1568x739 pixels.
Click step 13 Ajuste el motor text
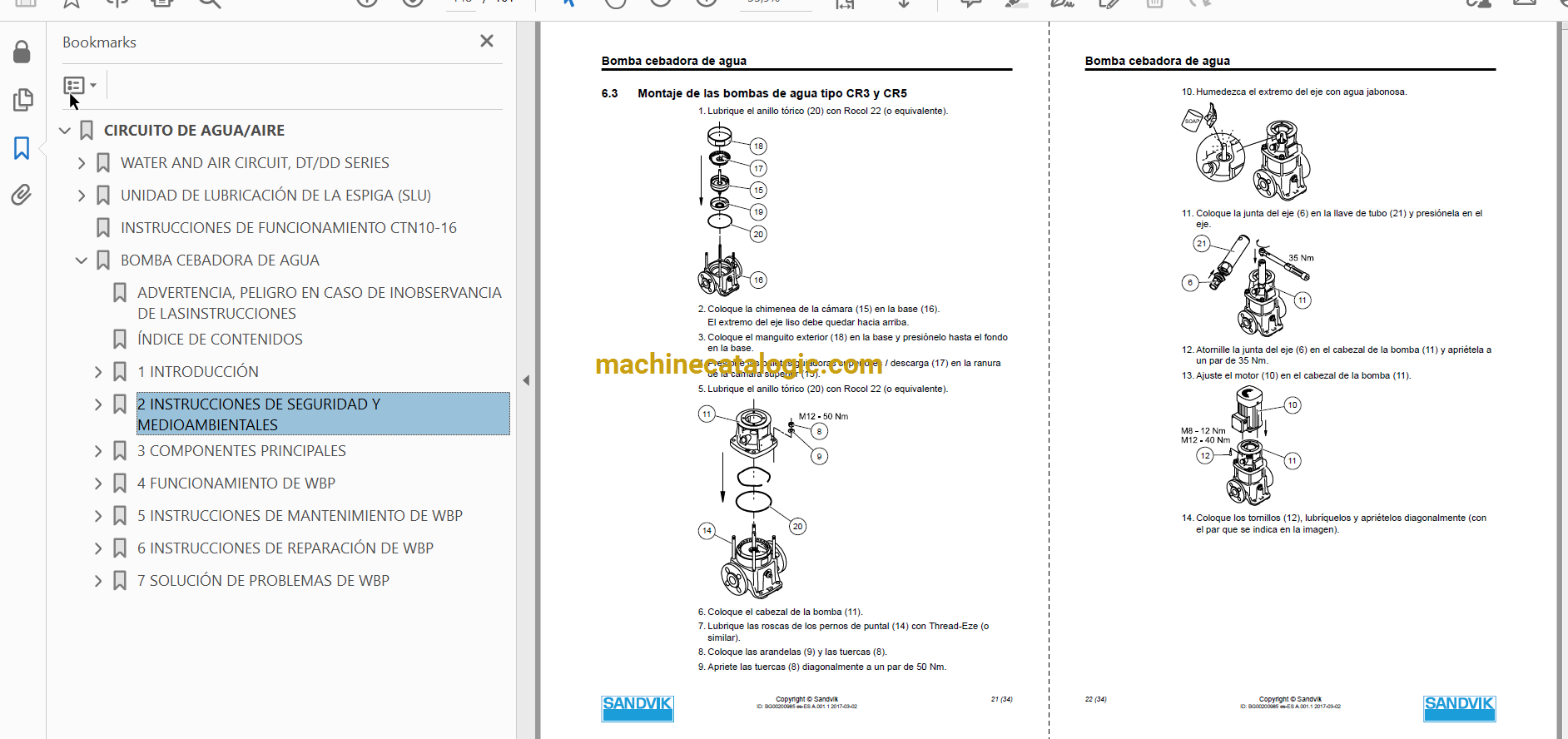[1297, 375]
